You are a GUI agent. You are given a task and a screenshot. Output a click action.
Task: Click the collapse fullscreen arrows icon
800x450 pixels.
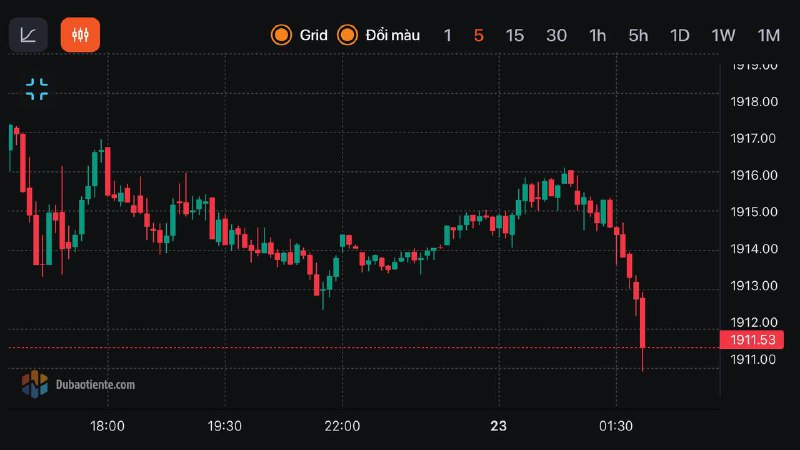[37, 89]
